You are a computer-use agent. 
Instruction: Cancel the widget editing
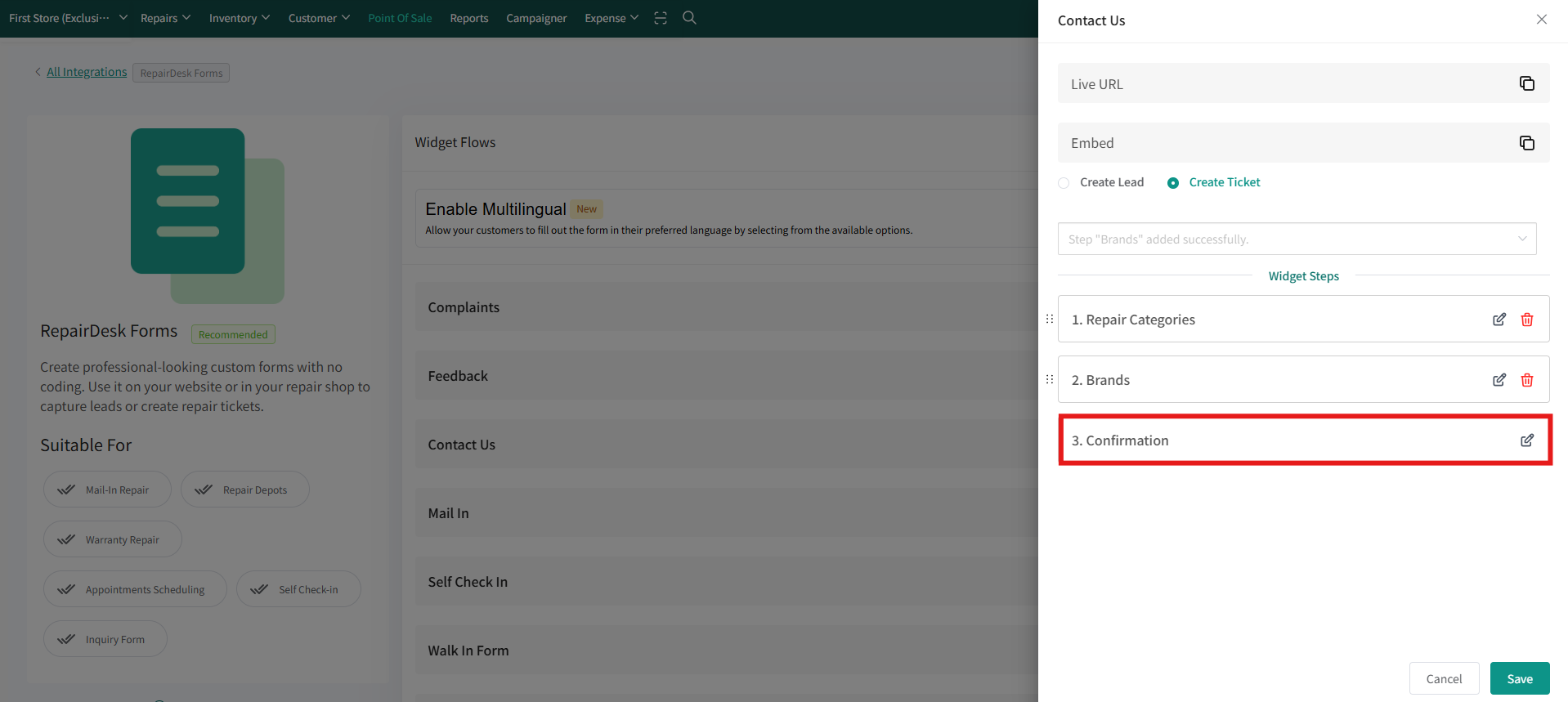[x=1444, y=678]
